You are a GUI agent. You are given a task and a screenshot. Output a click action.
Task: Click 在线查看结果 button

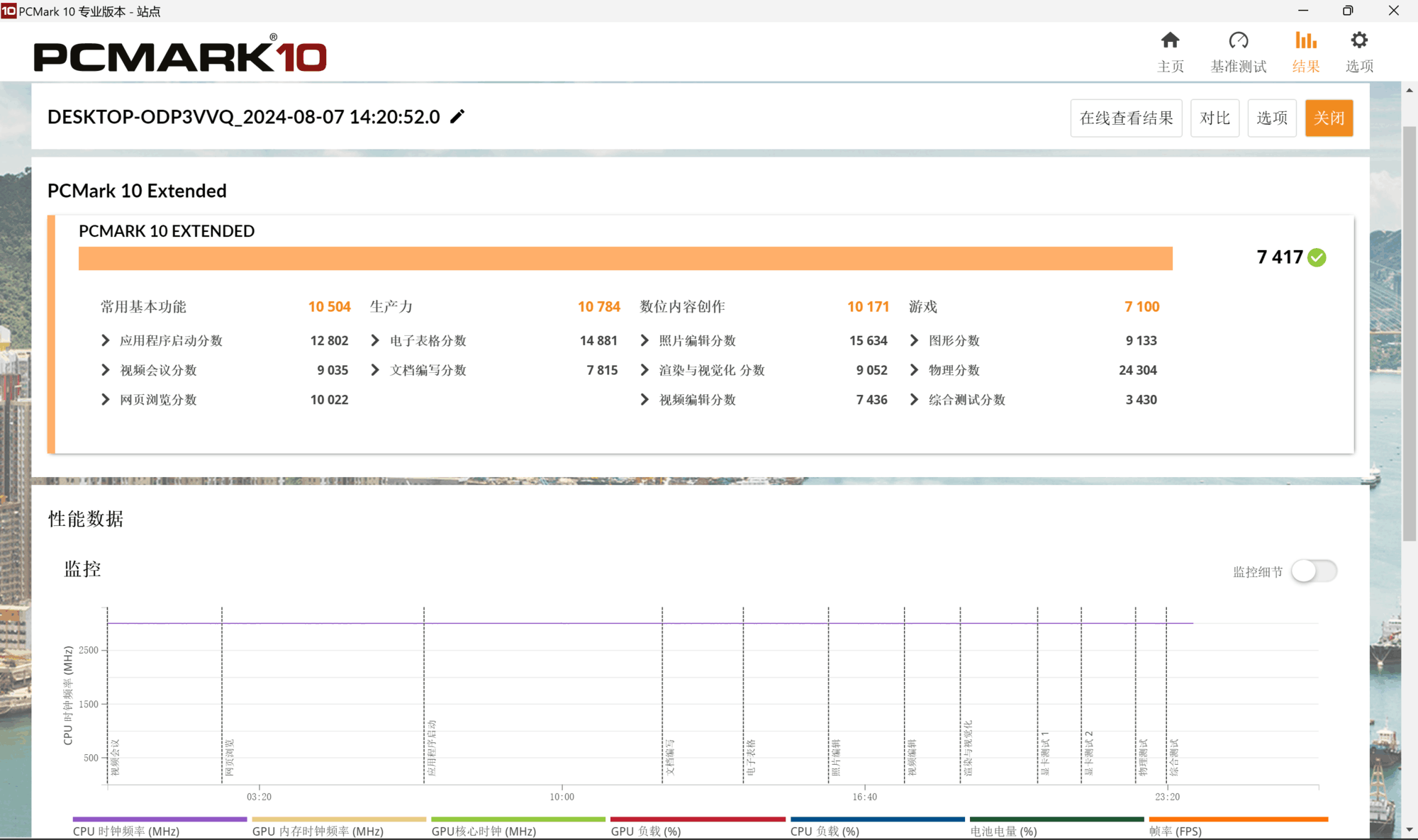[1126, 118]
